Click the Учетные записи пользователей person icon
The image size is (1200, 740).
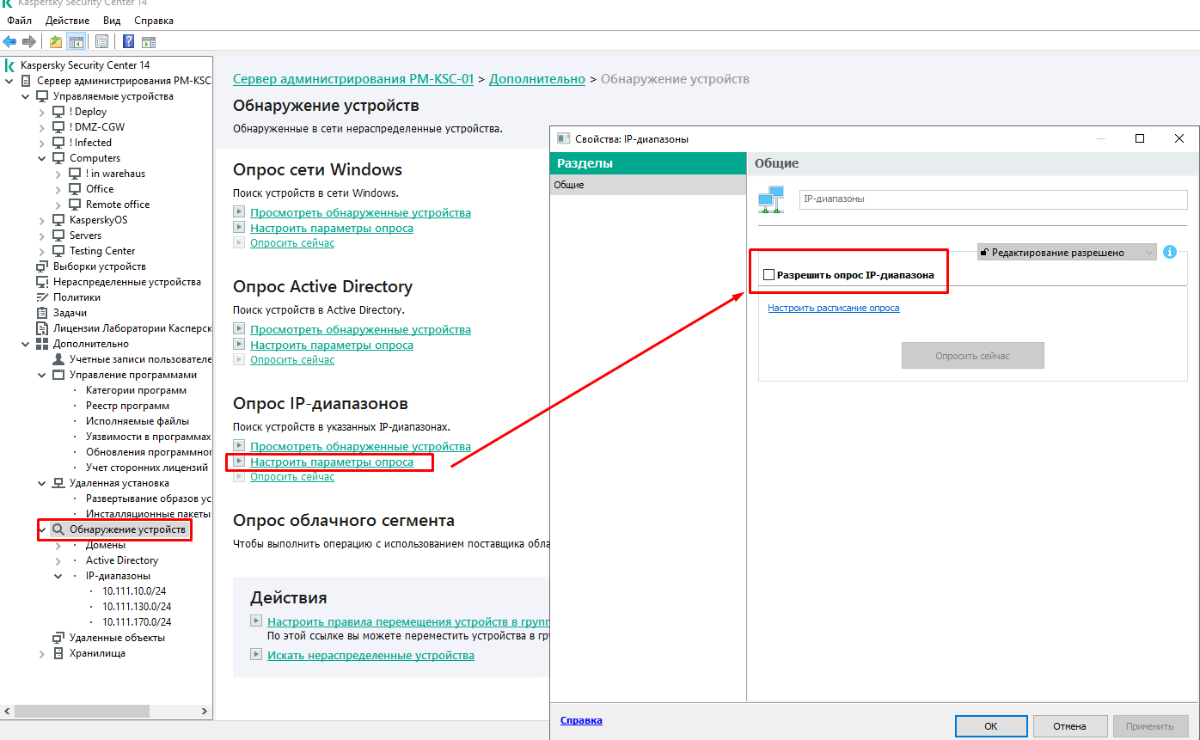[x=58, y=359]
